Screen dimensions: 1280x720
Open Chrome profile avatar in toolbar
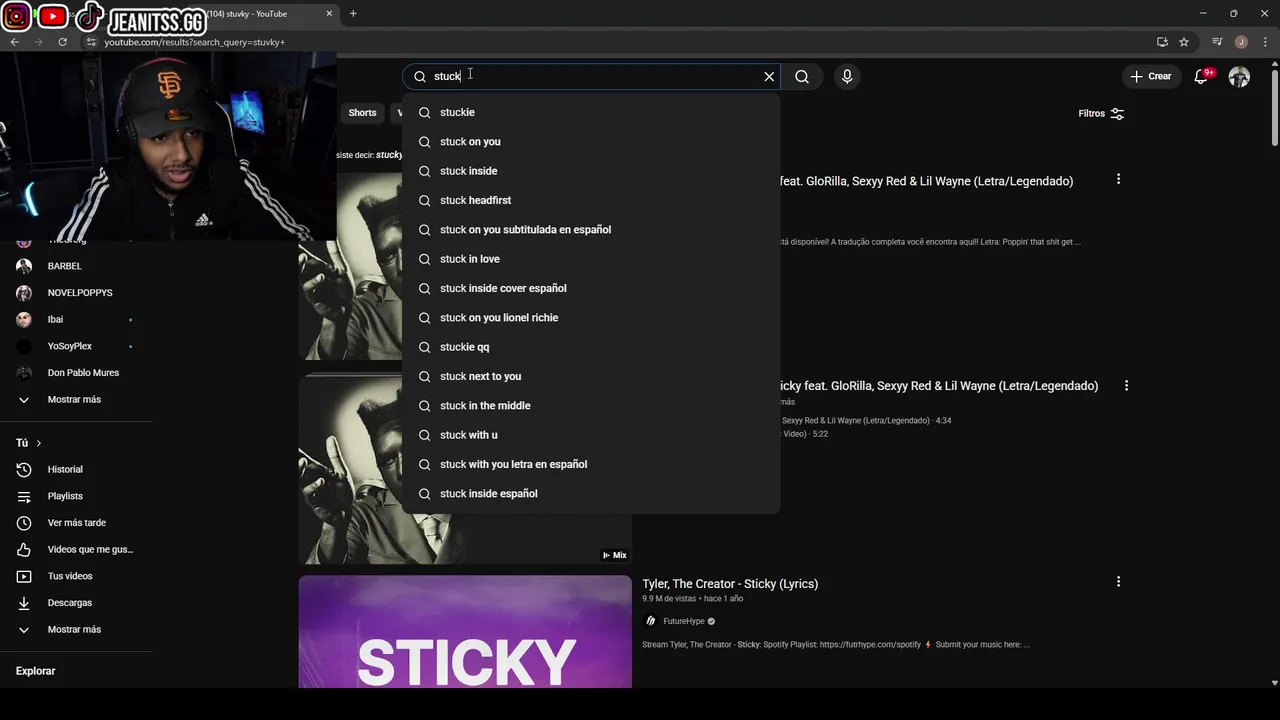[x=1241, y=42]
